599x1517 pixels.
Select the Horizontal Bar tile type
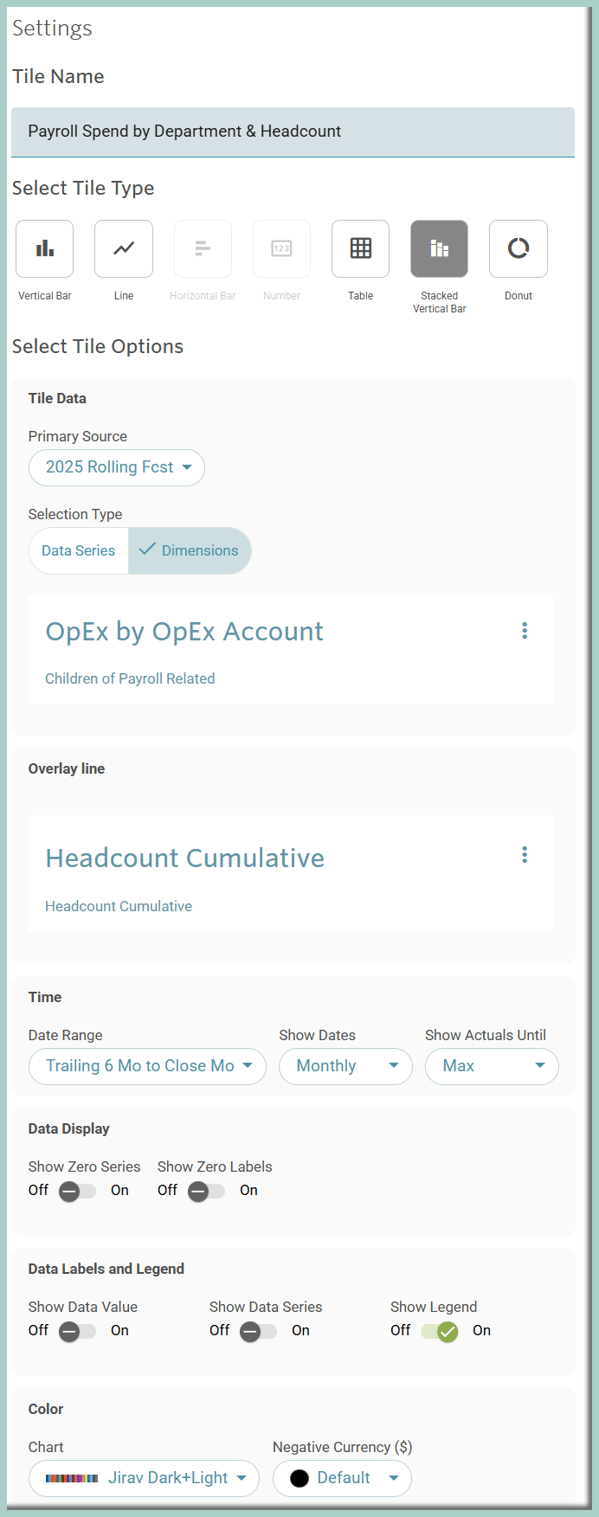click(x=203, y=249)
